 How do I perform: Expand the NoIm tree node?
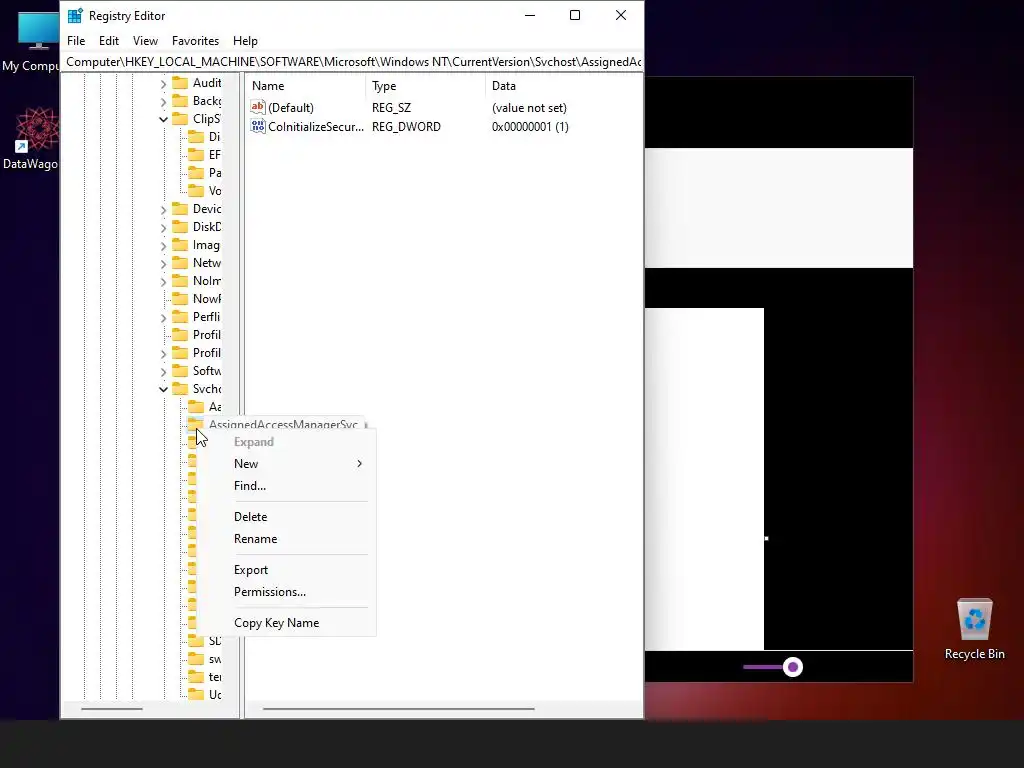(x=163, y=281)
